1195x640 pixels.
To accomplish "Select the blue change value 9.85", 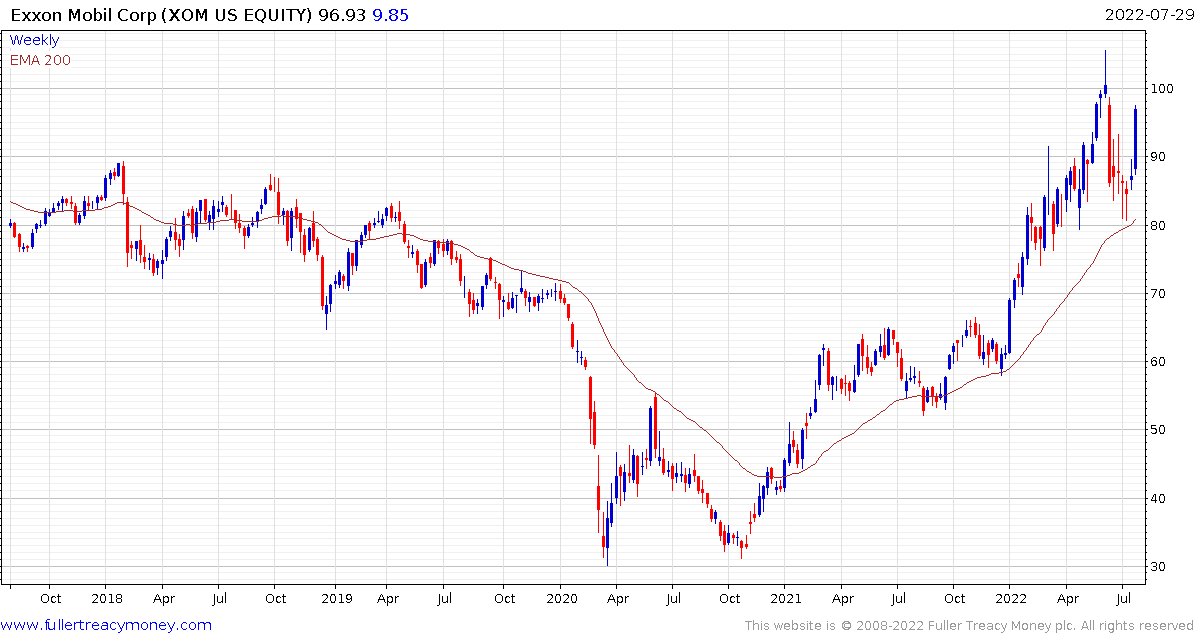I will tap(389, 15).
